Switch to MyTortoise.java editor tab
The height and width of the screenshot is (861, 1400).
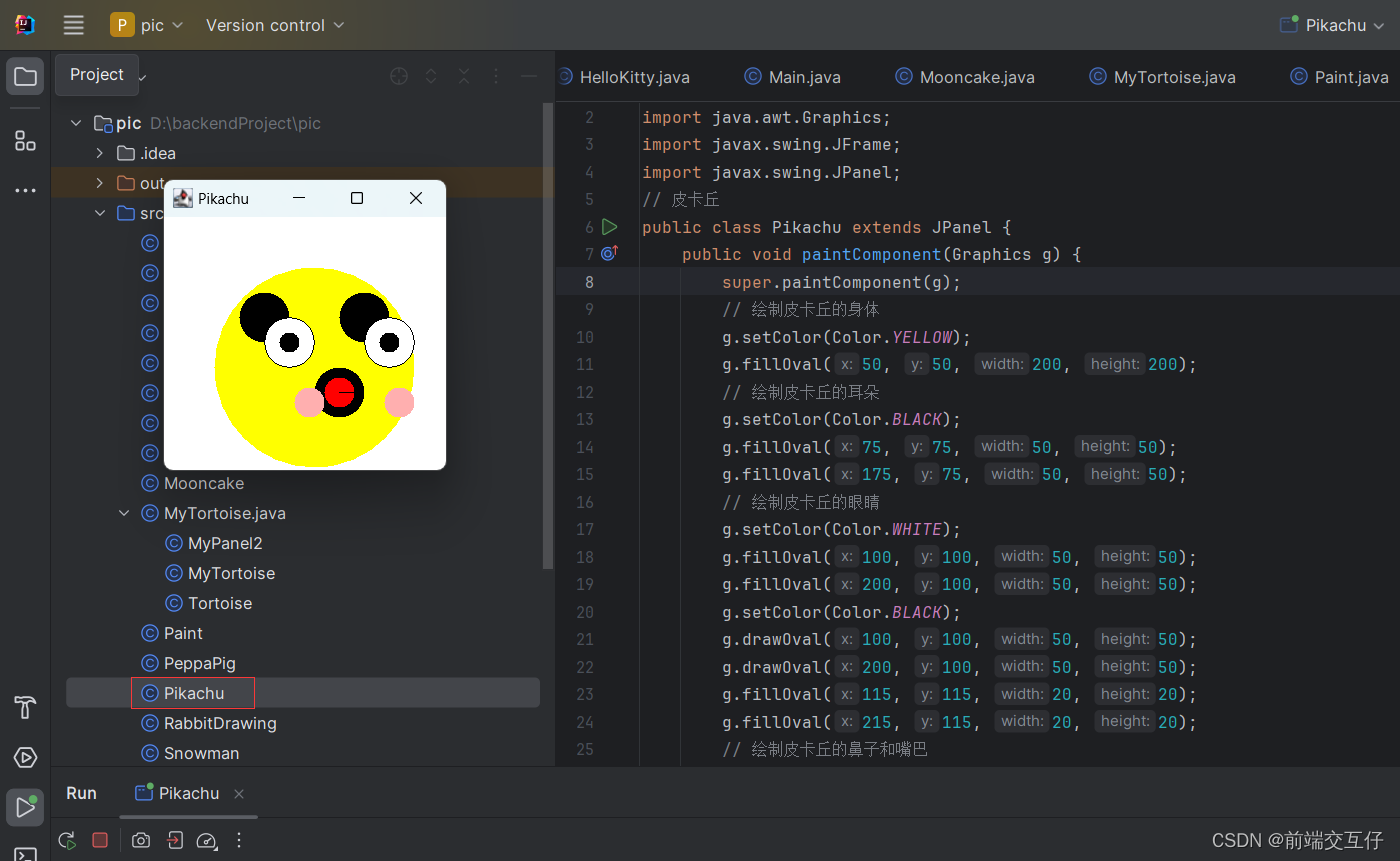tap(1162, 77)
